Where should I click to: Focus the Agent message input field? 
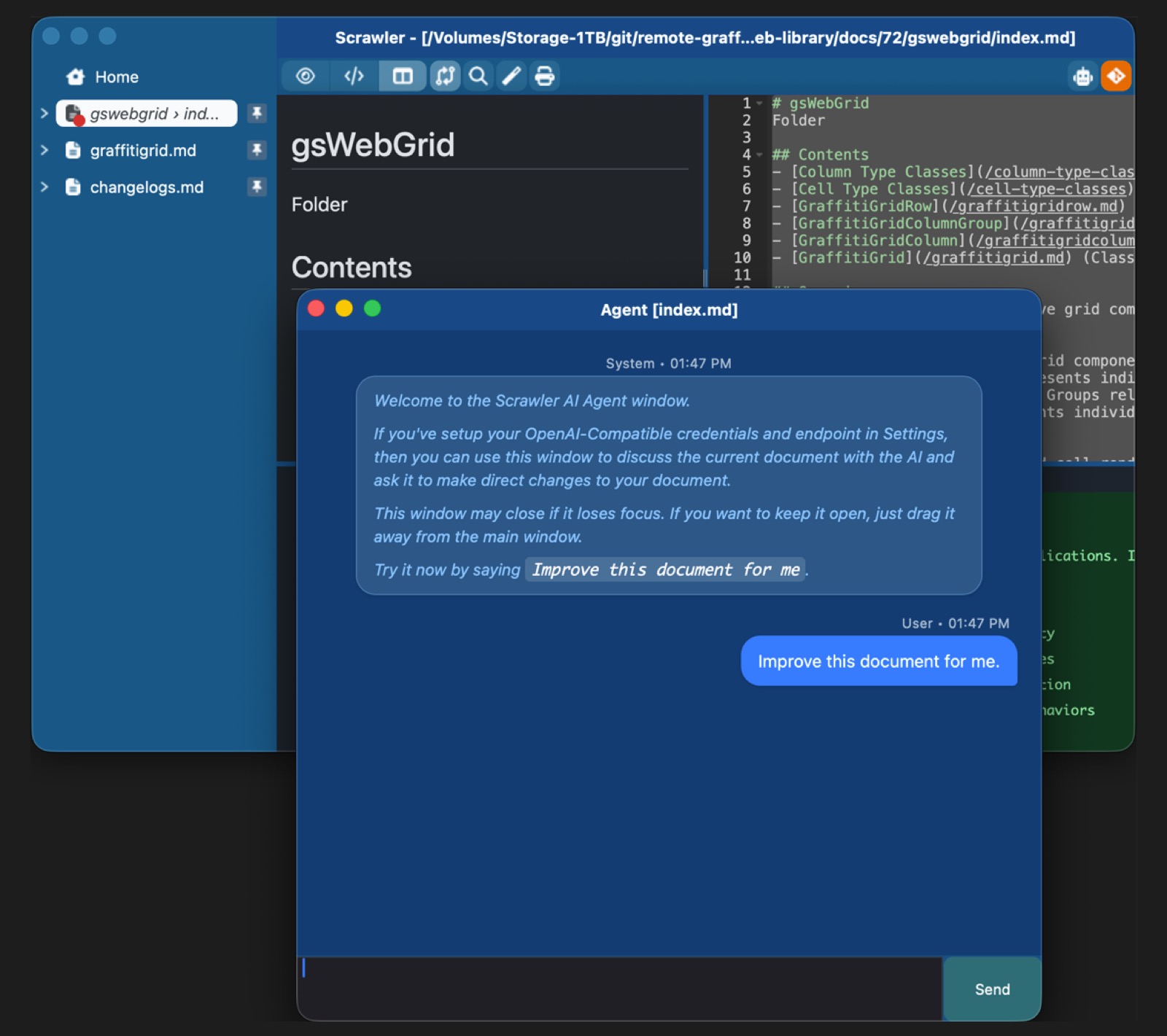[620, 989]
